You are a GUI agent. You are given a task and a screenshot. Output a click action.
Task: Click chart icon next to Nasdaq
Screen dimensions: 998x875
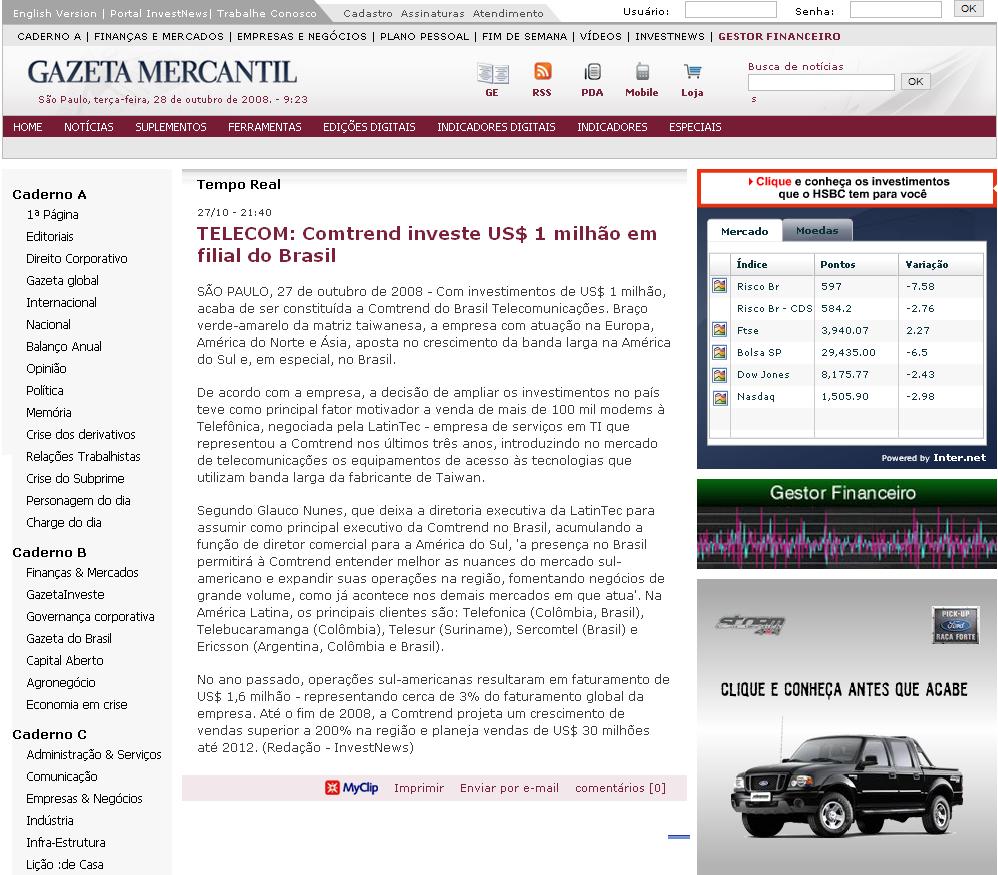719,397
